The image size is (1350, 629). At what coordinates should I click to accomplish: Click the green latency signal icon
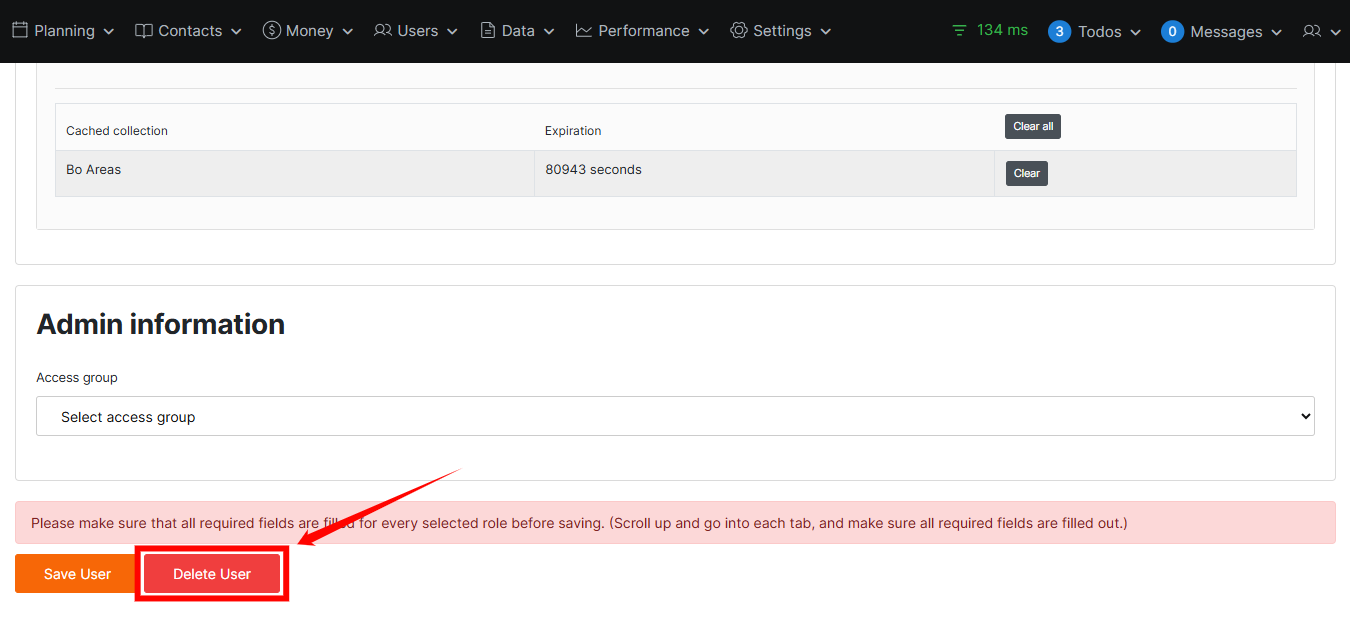[960, 31]
